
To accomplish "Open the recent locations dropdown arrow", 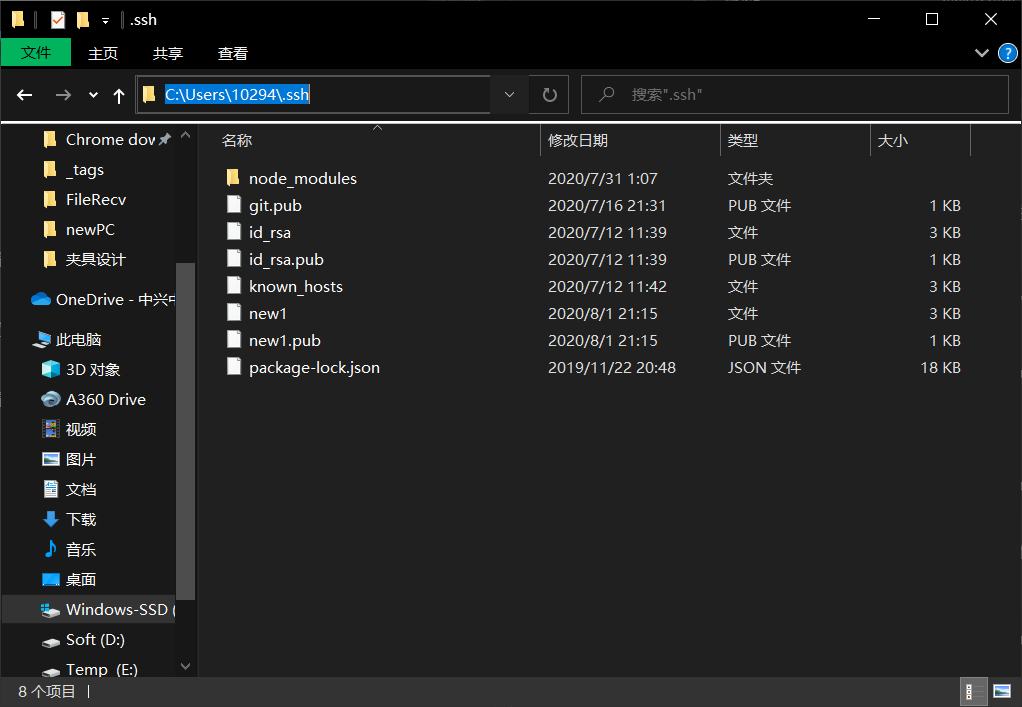I will tap(93, 95).
